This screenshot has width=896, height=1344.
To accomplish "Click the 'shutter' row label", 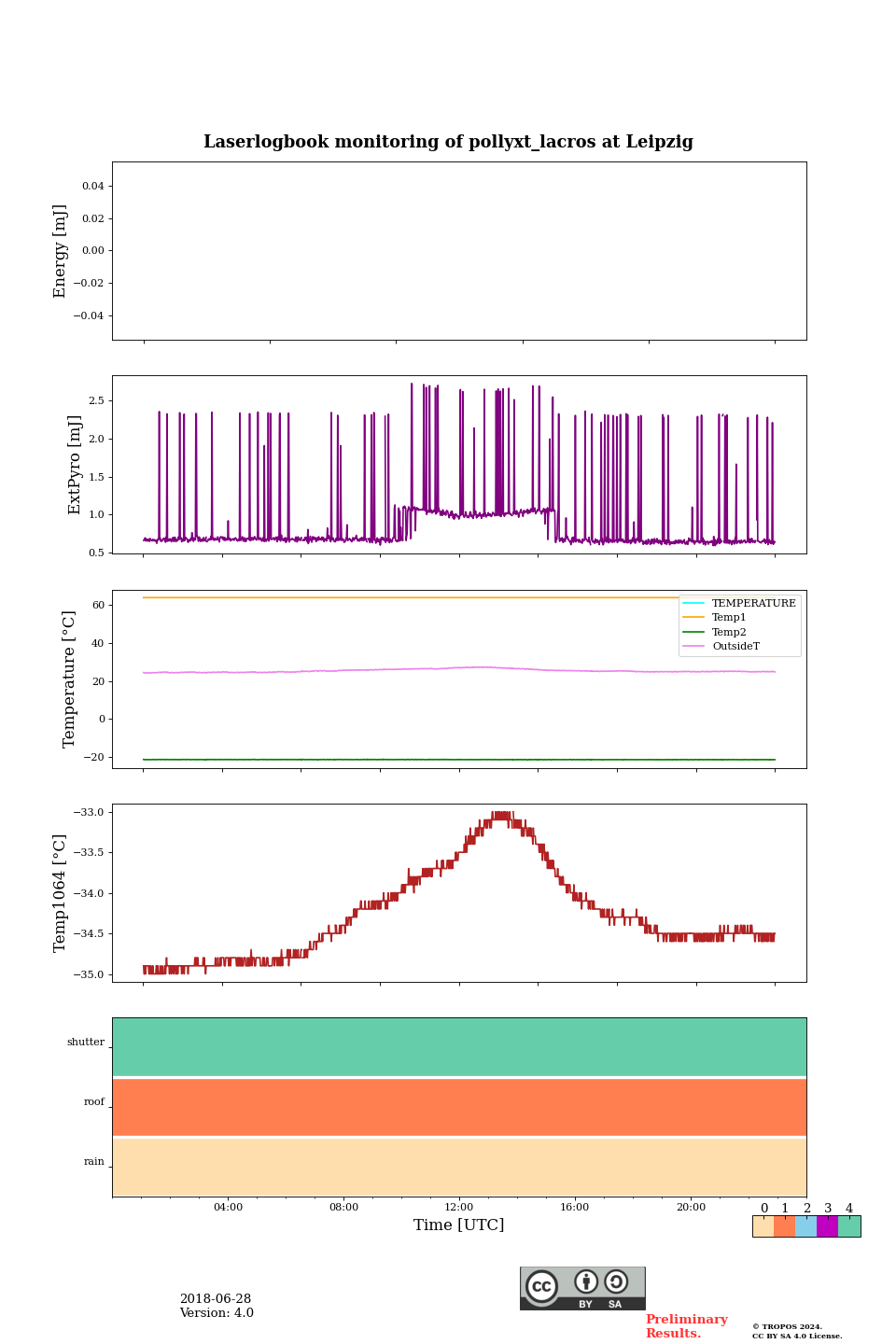I will pyautogui.click(x=86, y=1042).
